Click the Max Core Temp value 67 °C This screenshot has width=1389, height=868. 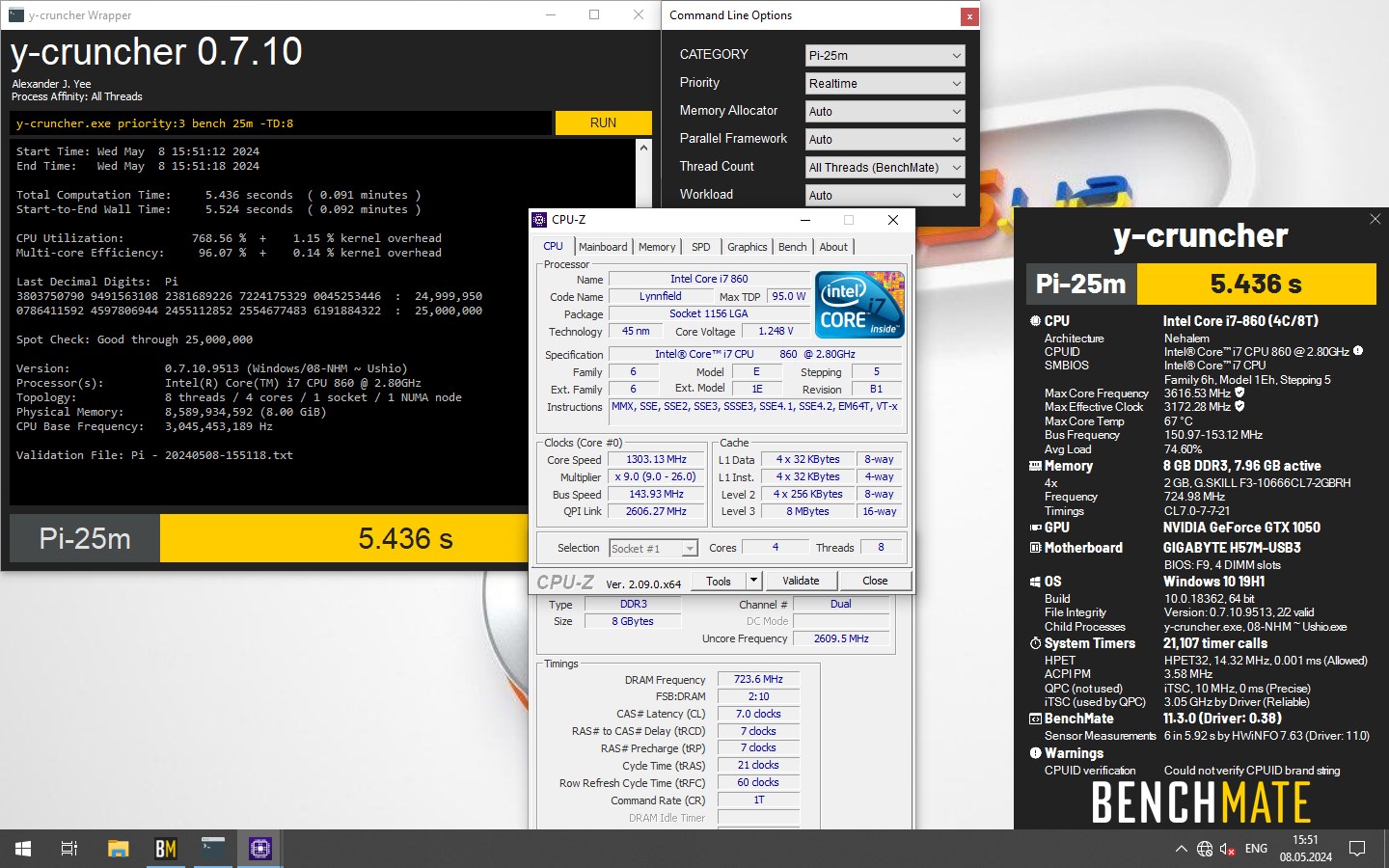pyautogui.click(x=1179, y=420)
